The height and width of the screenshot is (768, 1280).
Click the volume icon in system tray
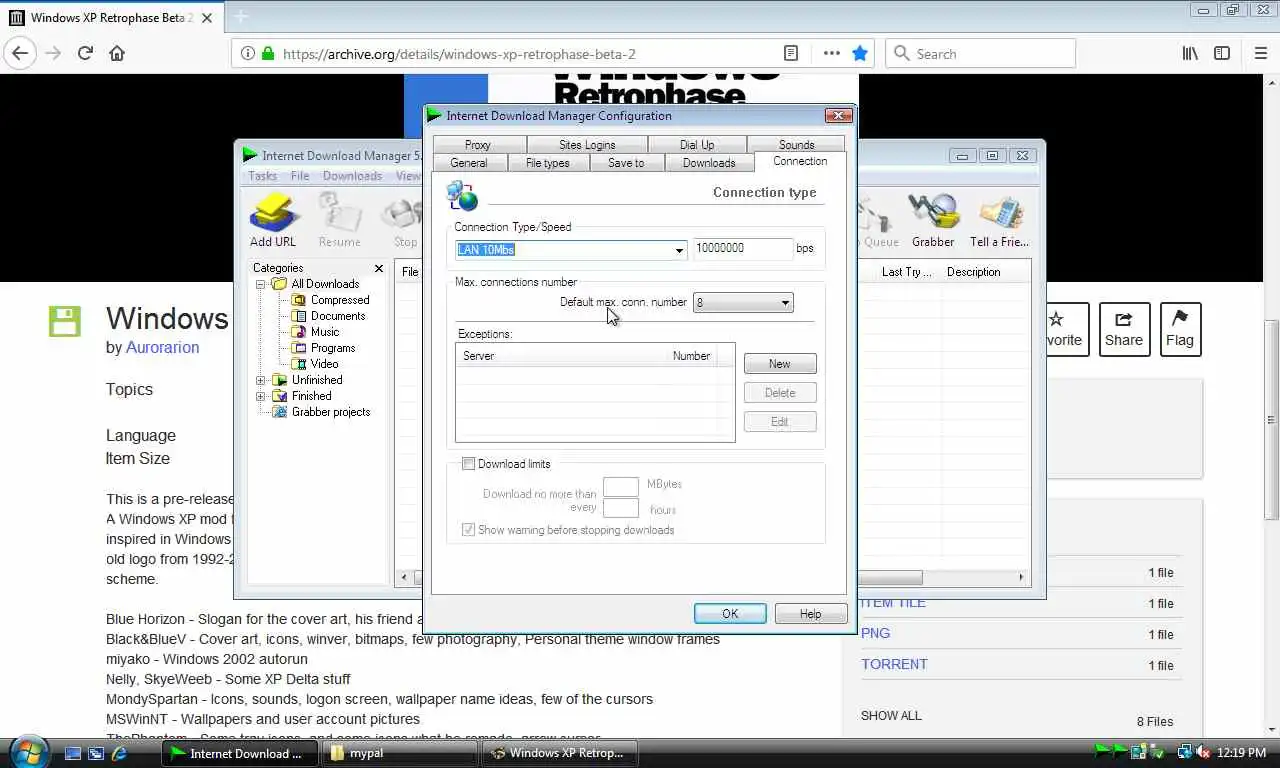pyautogui.click(x=1205, y=752)
